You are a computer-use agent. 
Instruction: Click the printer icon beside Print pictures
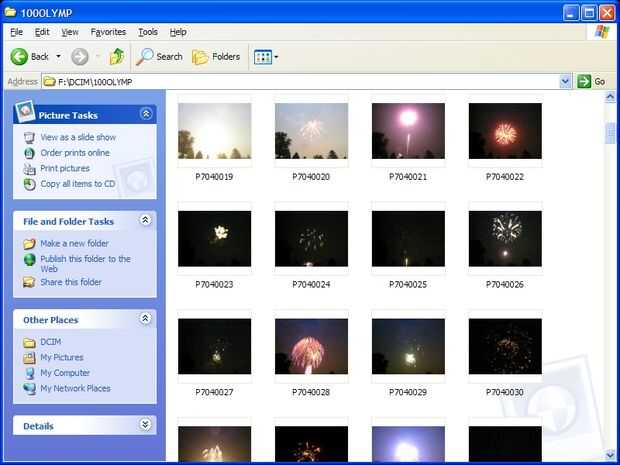tap(29, 169)
